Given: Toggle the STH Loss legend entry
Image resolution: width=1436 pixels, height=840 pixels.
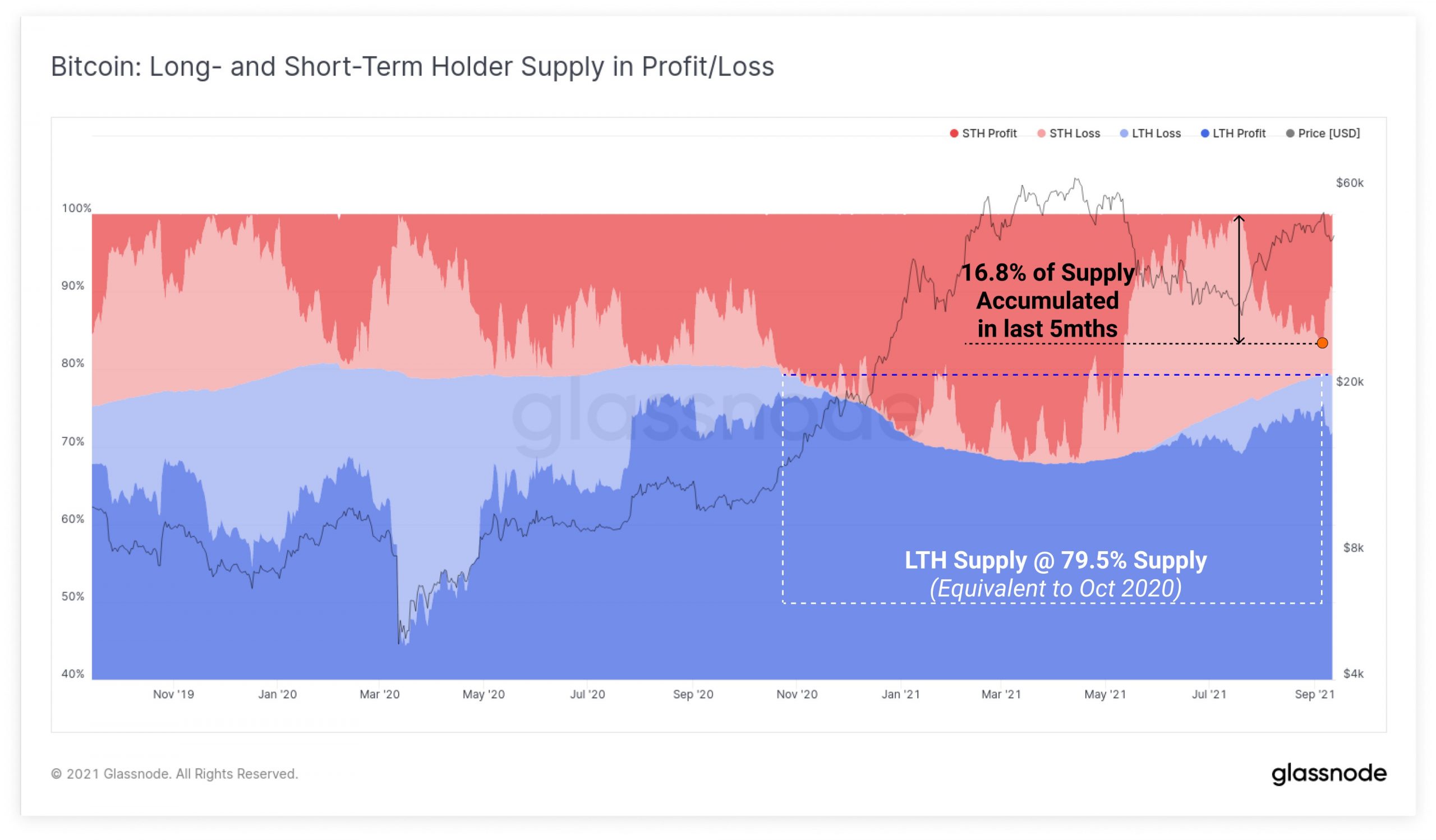Looking at the screenshot, I should [x=1069, y=133].
